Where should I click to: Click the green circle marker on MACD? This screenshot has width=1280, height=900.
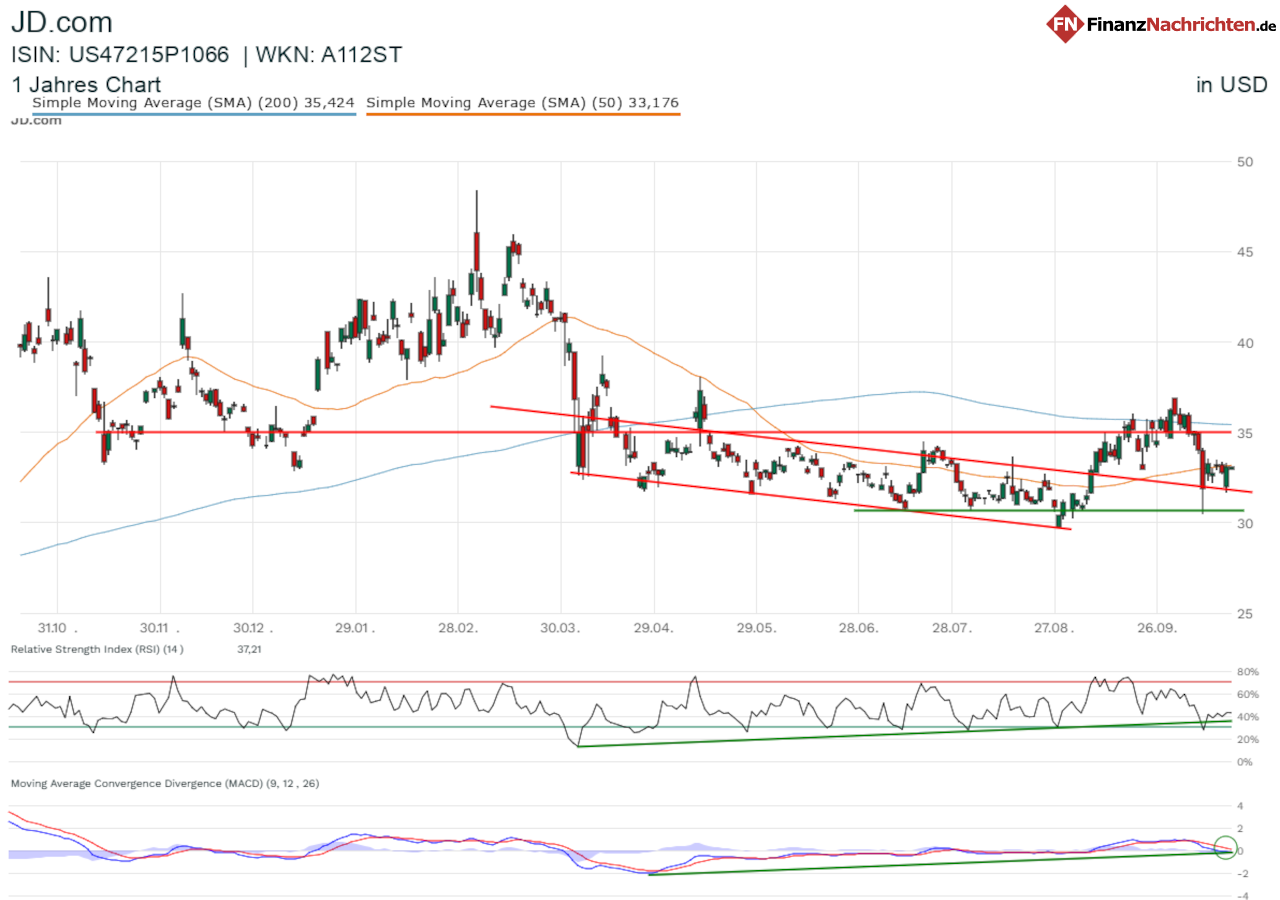[1225, 847]
